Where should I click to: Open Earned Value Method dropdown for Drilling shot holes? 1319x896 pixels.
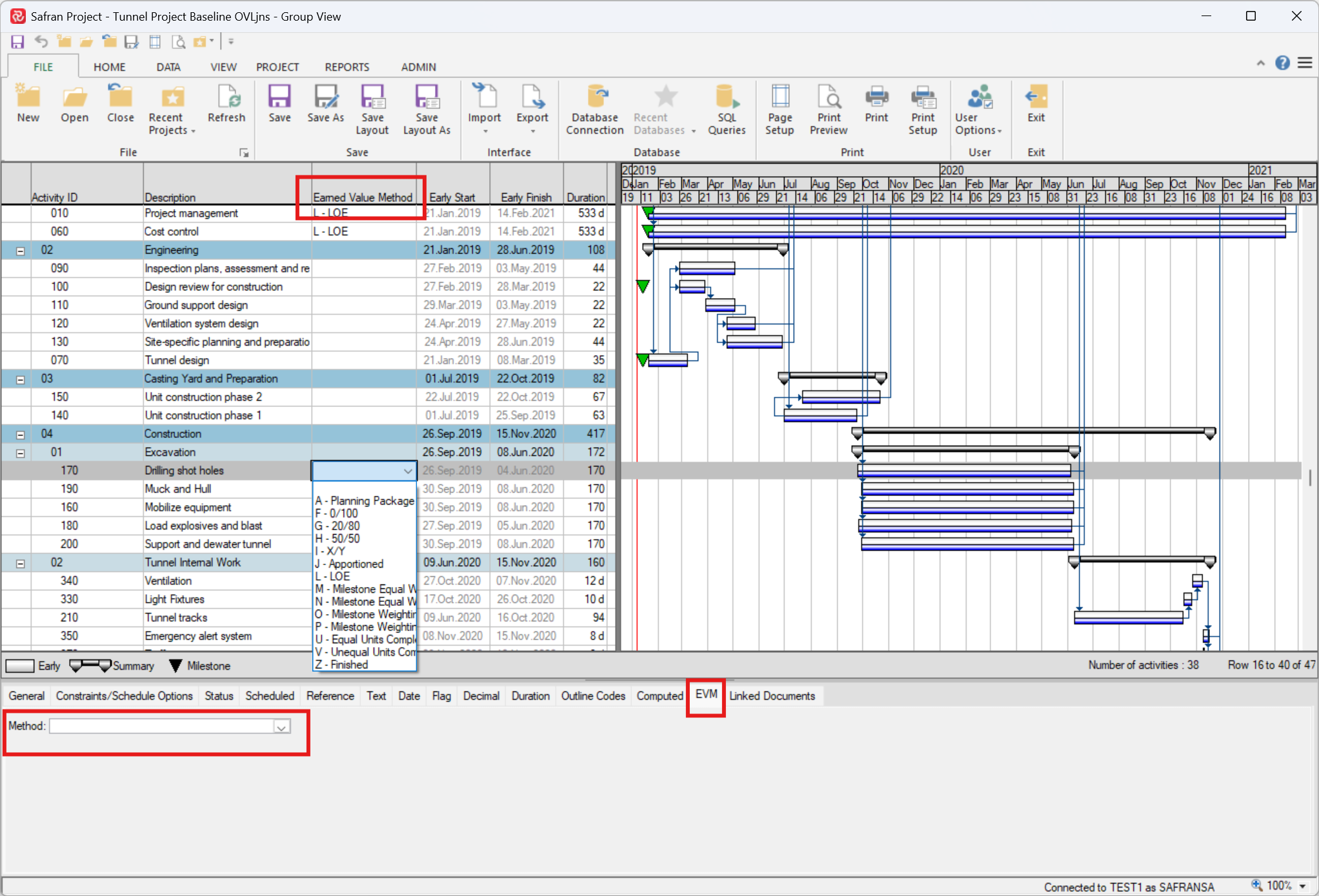click(407, 471)
